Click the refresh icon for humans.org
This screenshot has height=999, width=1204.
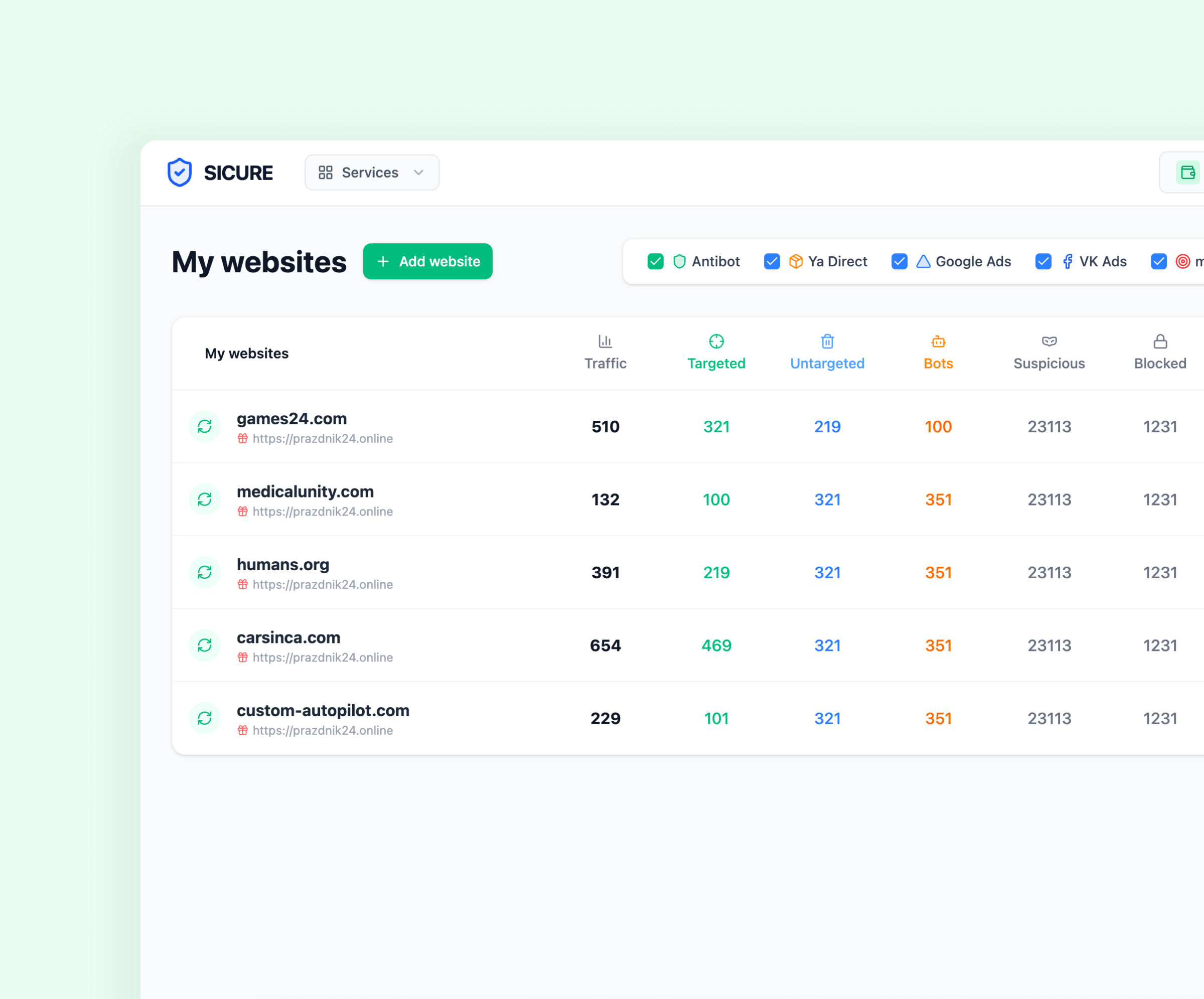205,572
